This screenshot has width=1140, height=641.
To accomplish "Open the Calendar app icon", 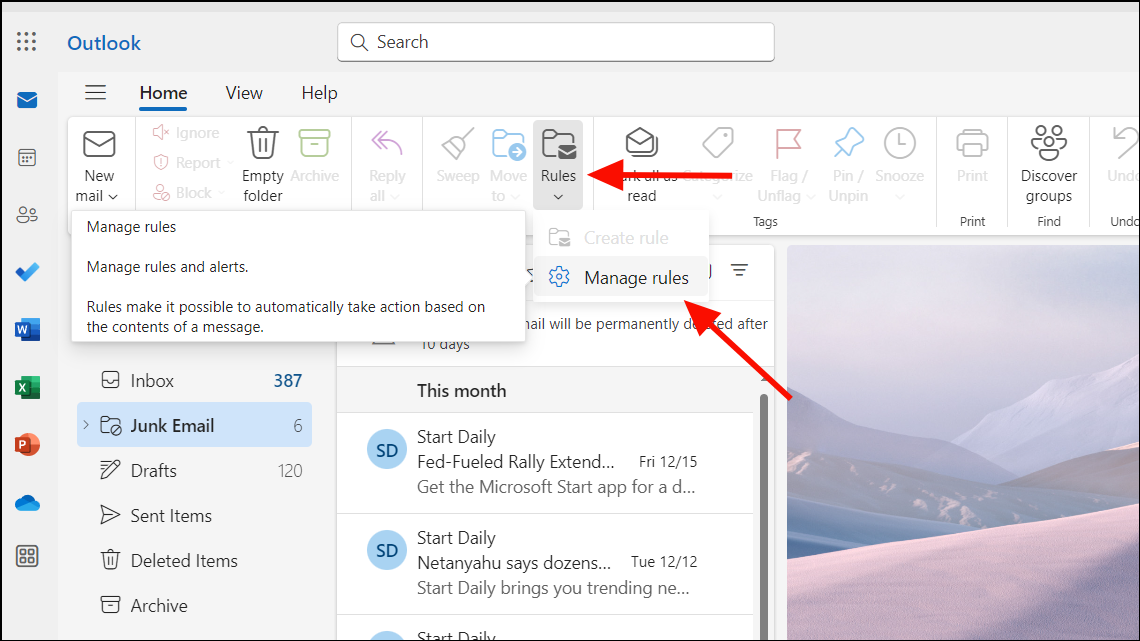I will (x=27, y=157).
